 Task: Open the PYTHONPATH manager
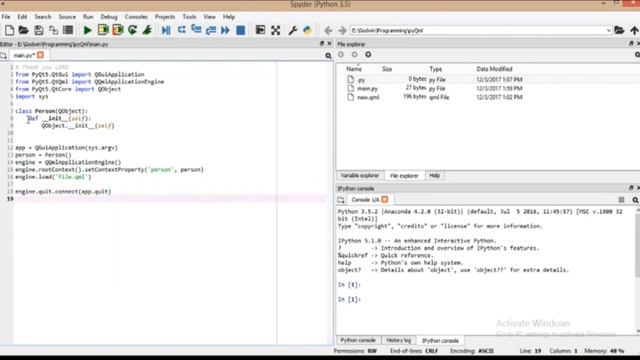[x=307, y=30]
